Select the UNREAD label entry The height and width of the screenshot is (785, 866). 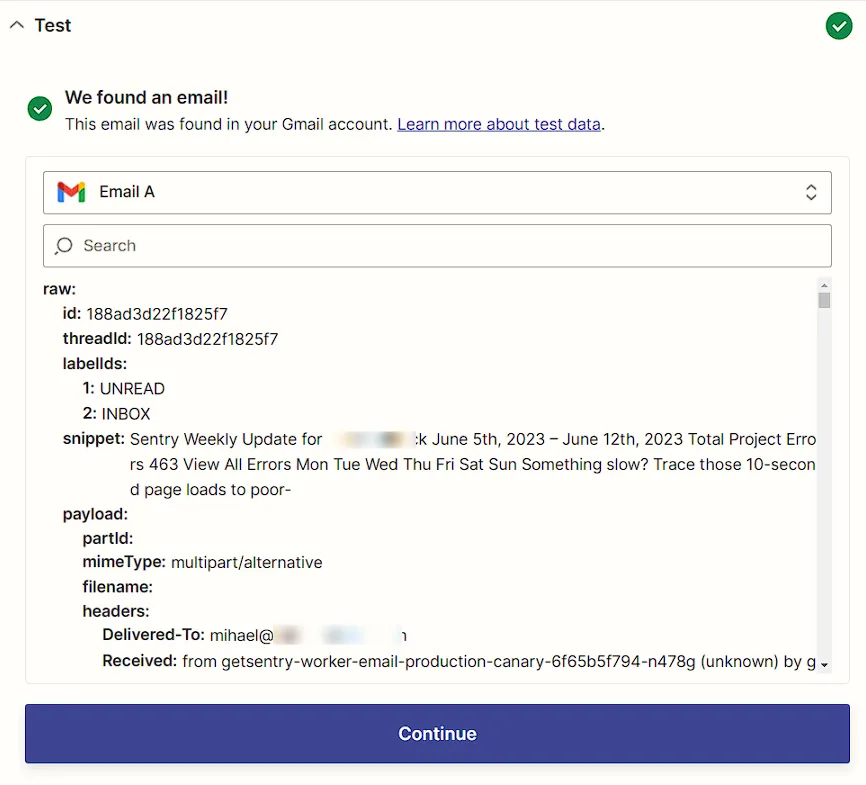pos(124,389)
